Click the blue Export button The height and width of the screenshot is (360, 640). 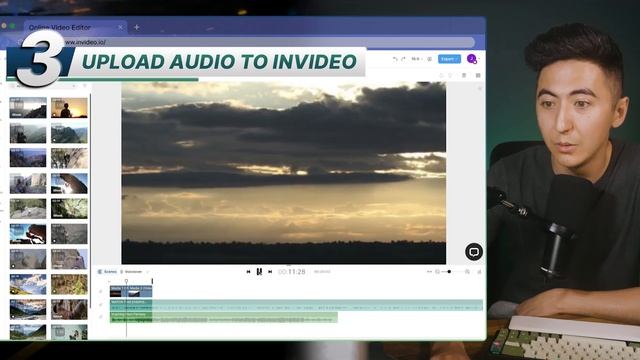(449, 59)
